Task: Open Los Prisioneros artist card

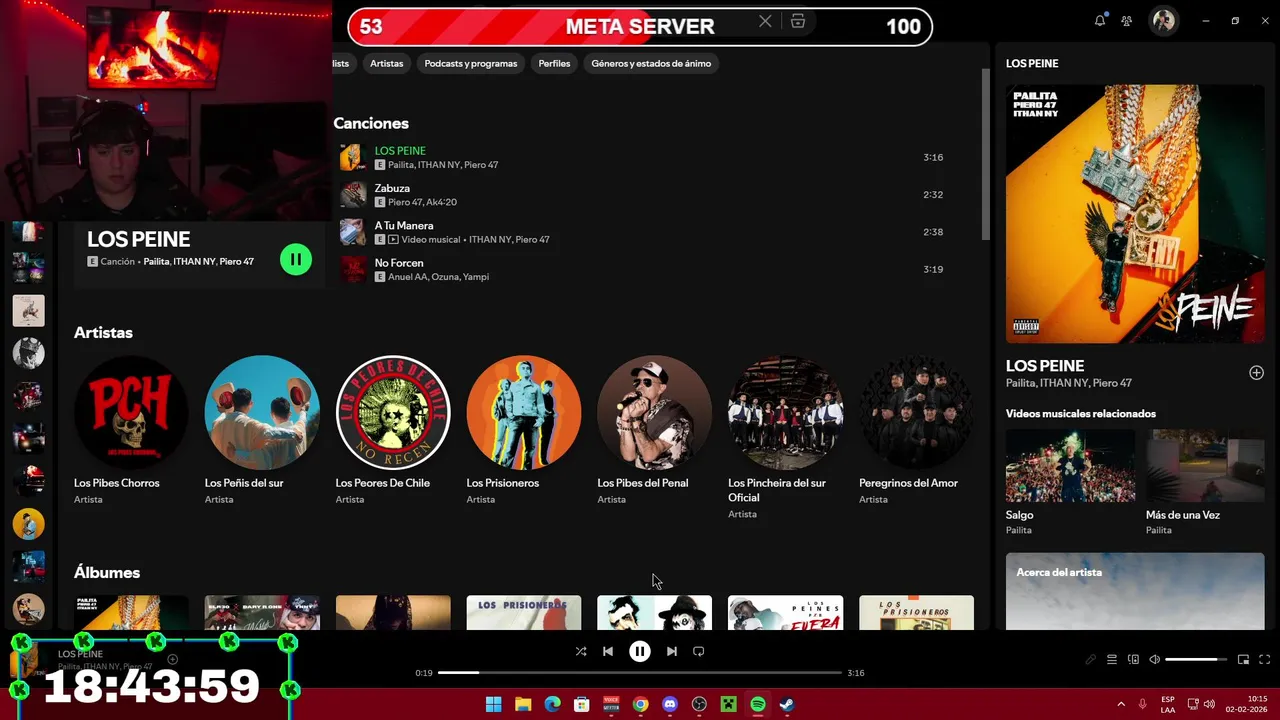Action: (524, 431)
